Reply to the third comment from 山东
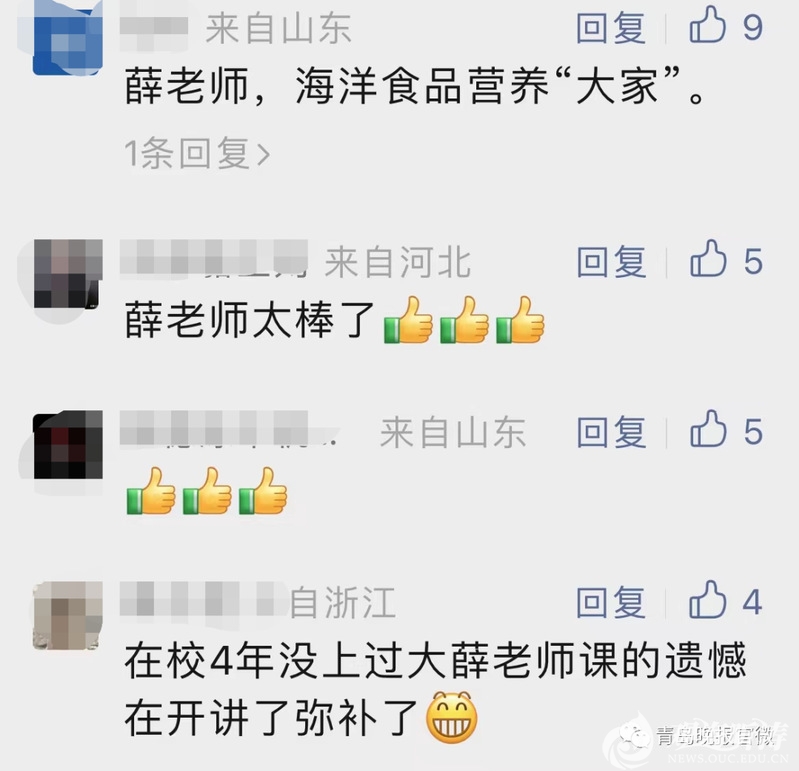The image size is (799, 771). tap(611, 432)
